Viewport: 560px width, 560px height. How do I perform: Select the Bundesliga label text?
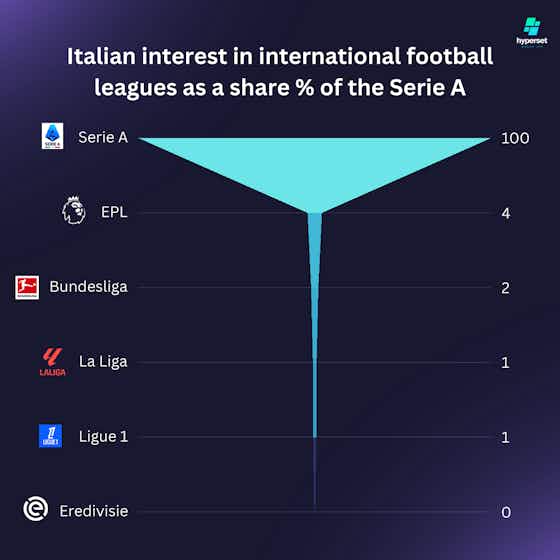click(x=88, y=287)
